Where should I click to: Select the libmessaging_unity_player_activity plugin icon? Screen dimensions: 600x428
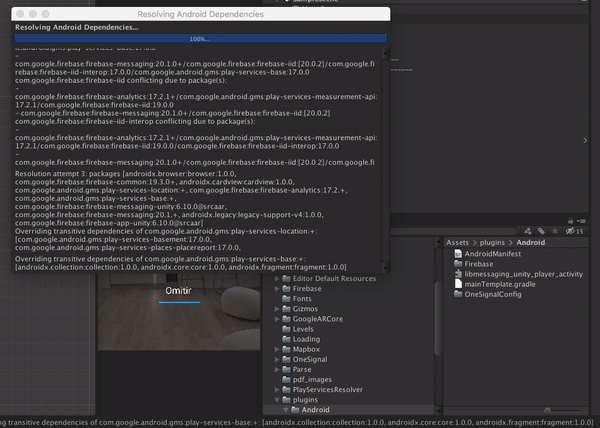click(x=458, y=274)
